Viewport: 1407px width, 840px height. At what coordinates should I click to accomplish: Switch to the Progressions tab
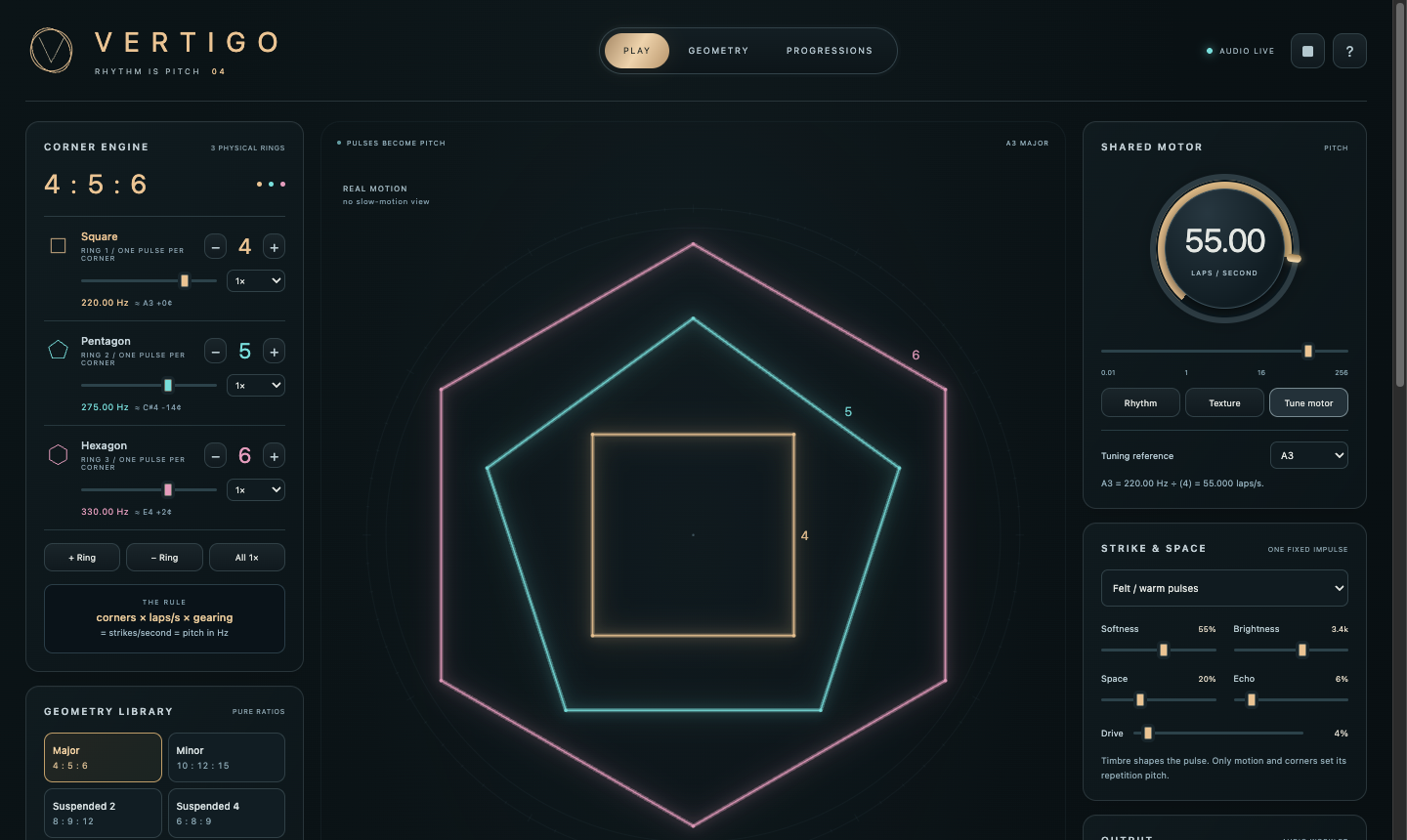pyautogui.click(x=830, y=51)
